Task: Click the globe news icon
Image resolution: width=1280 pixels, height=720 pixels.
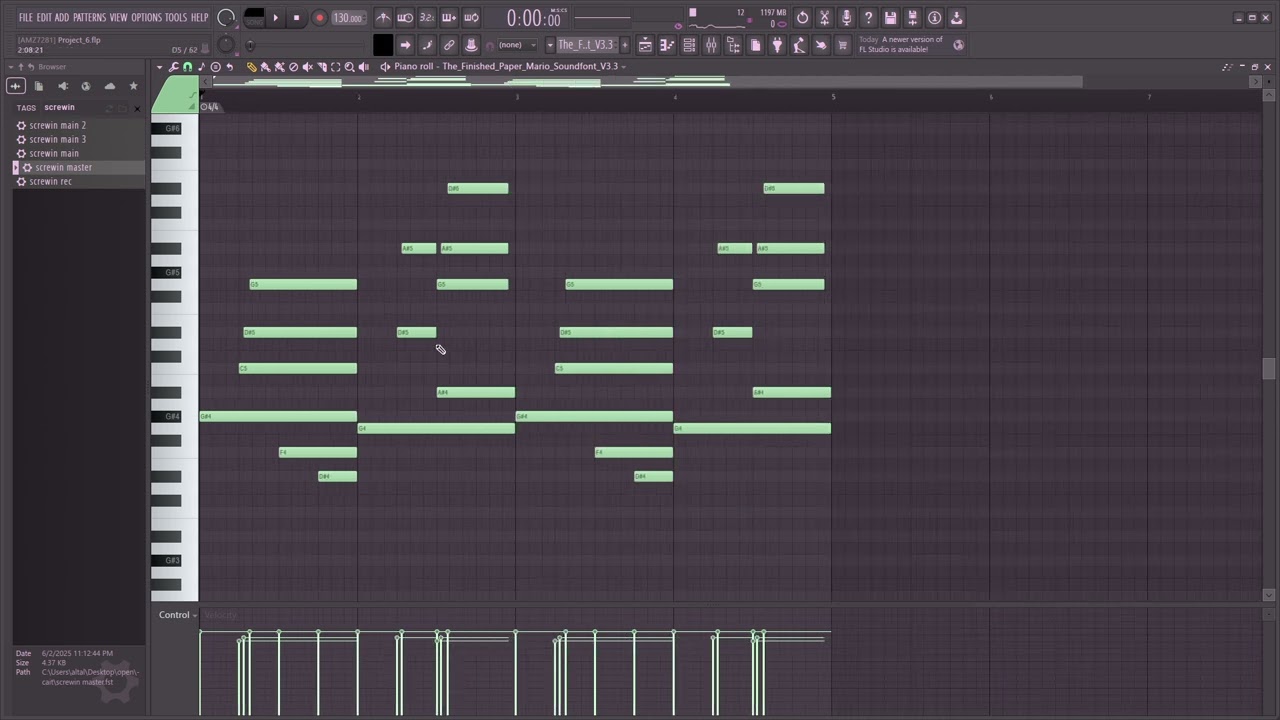Action: coord(959,44)
